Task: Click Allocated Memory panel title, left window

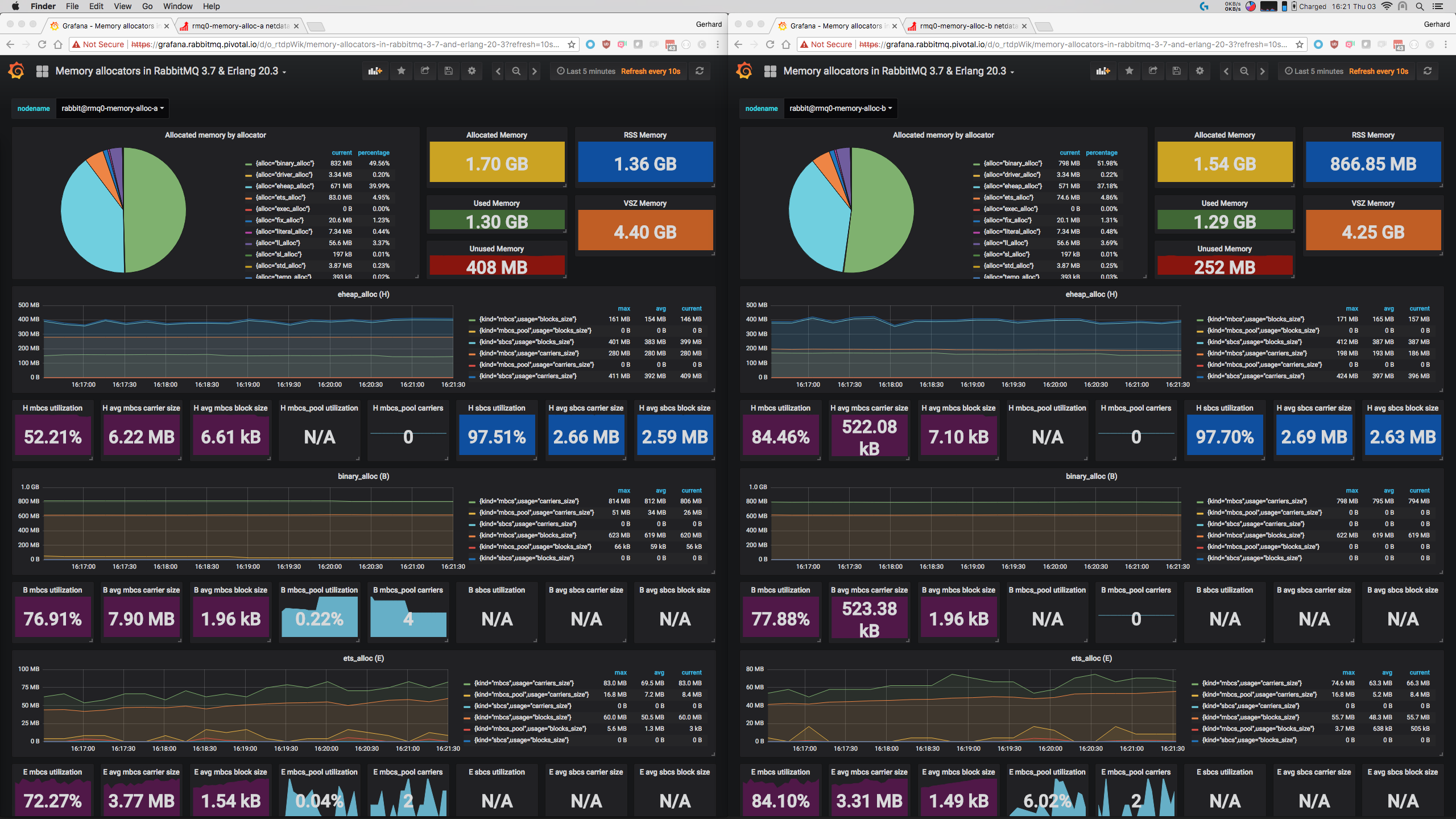Action: click(497, 135)
